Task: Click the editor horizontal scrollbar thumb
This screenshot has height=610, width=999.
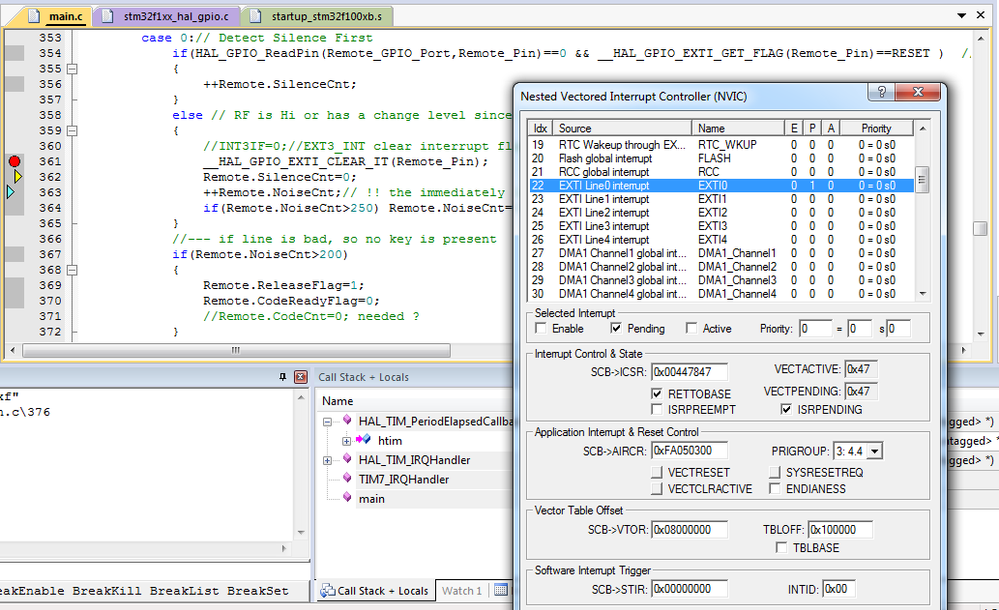Action: coord(236,350)
